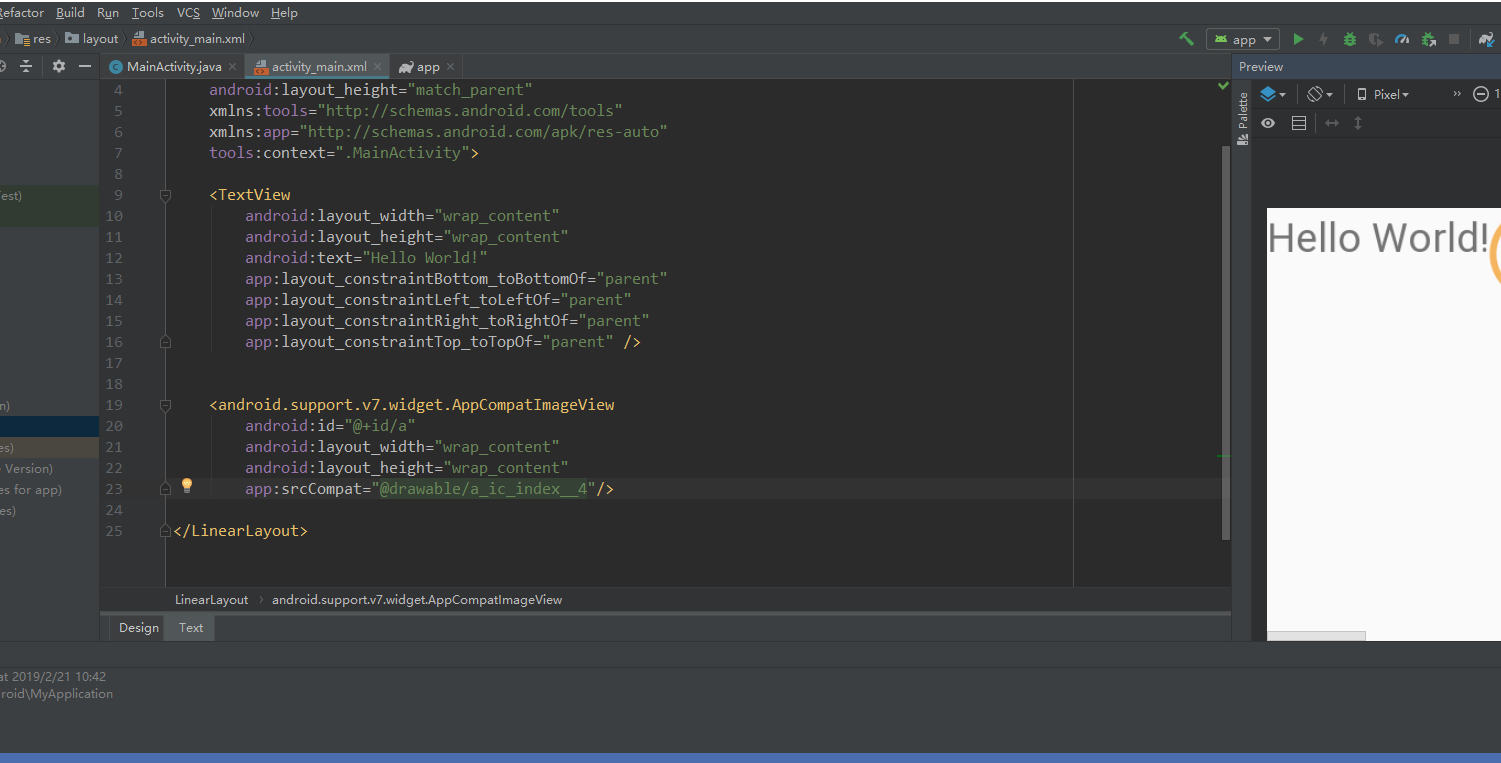Image resolution: width=1501 pixels, height=763 pixels.
Task: Open the Profiler gauge icon
Action: (x=1402, y=39)
